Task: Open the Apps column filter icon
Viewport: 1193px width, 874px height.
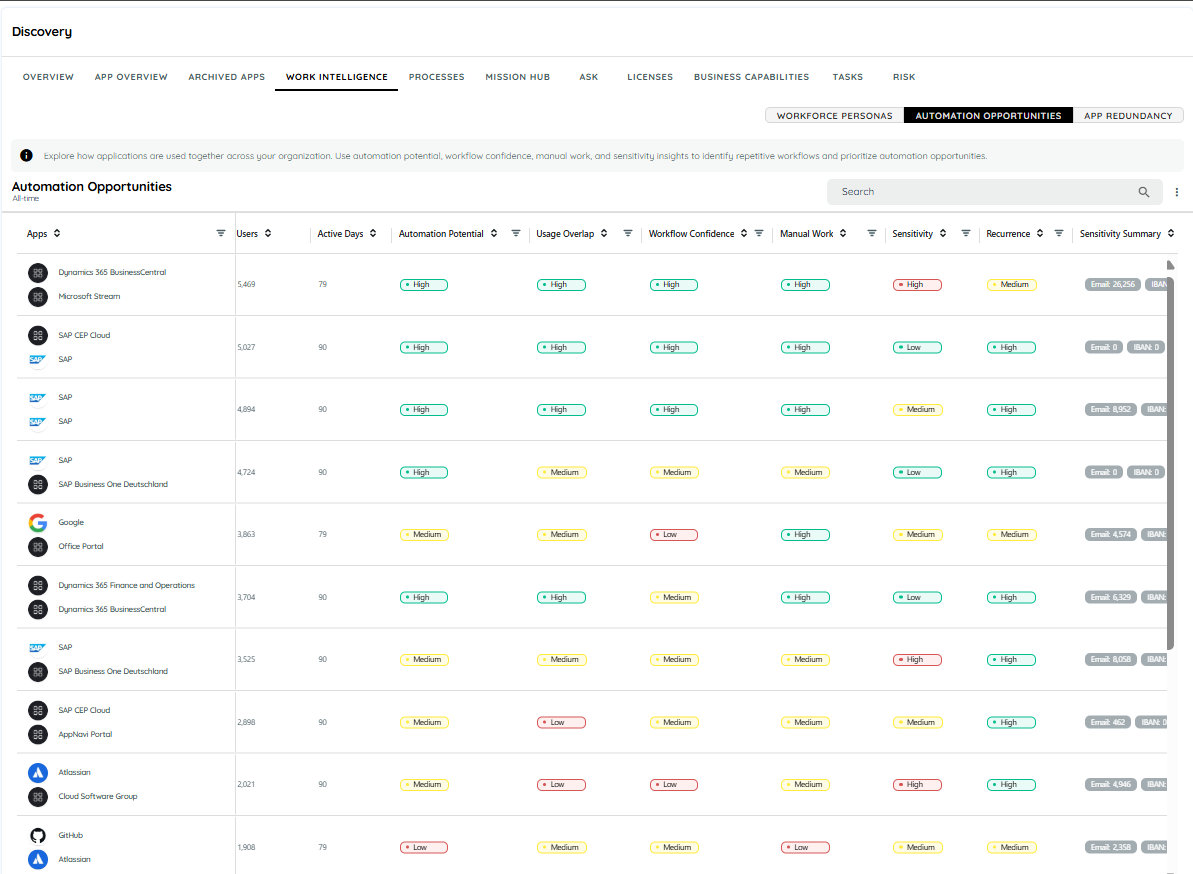Action: [x=221, y=234]
